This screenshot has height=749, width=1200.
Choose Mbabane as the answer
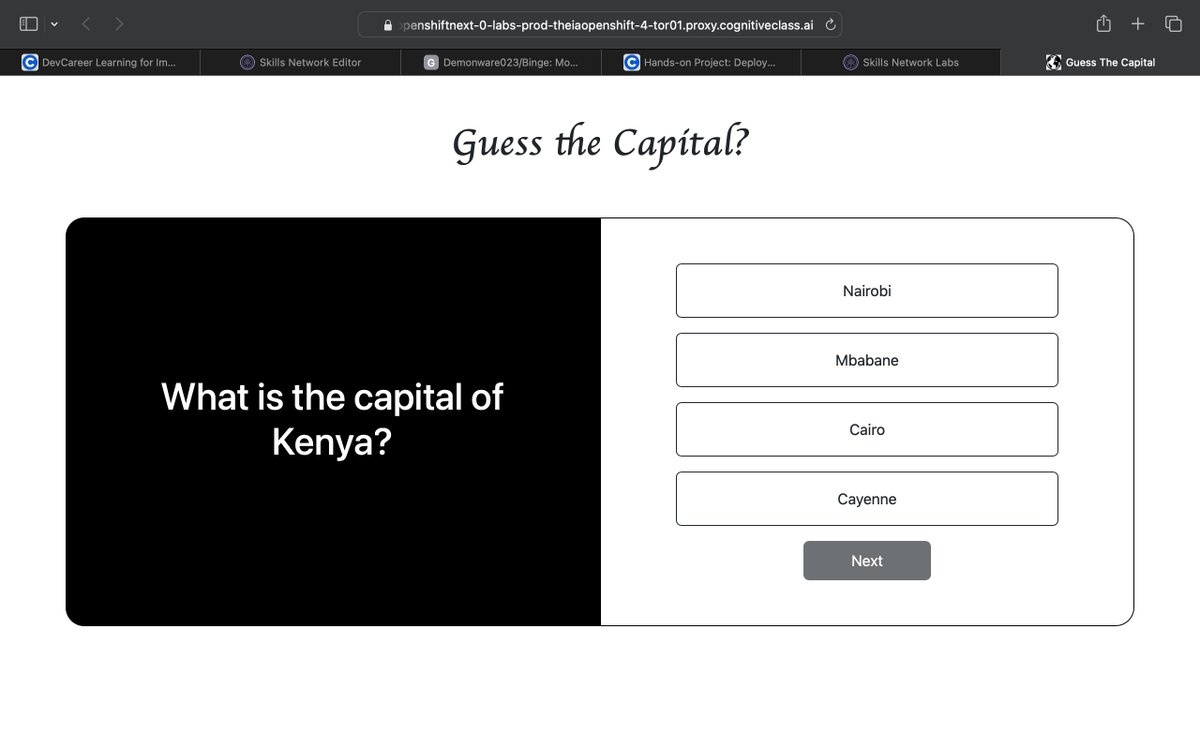[x=867, y=360]
